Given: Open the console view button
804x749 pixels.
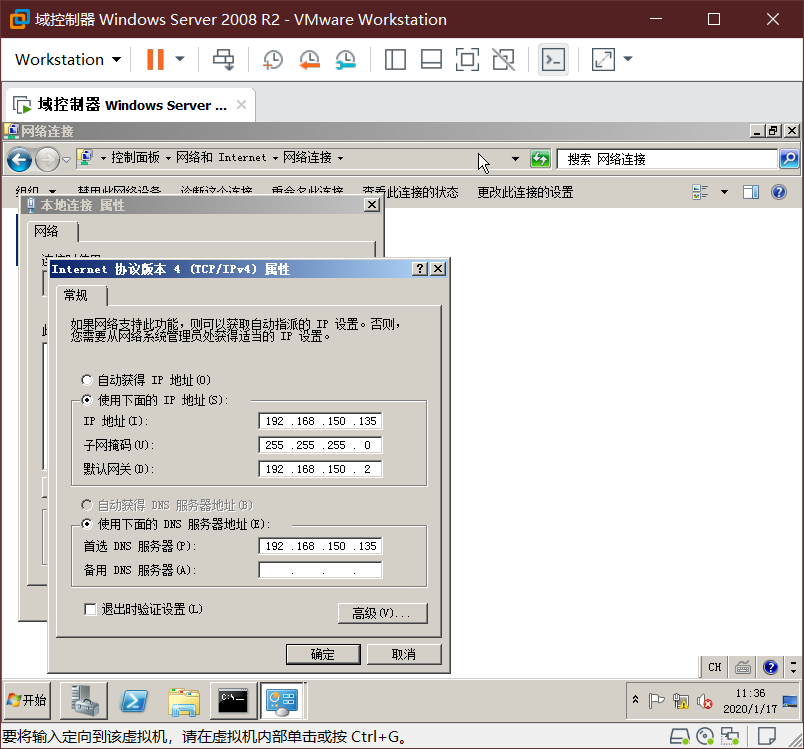Looking at the screenshot, I should [x=553, y=59].
